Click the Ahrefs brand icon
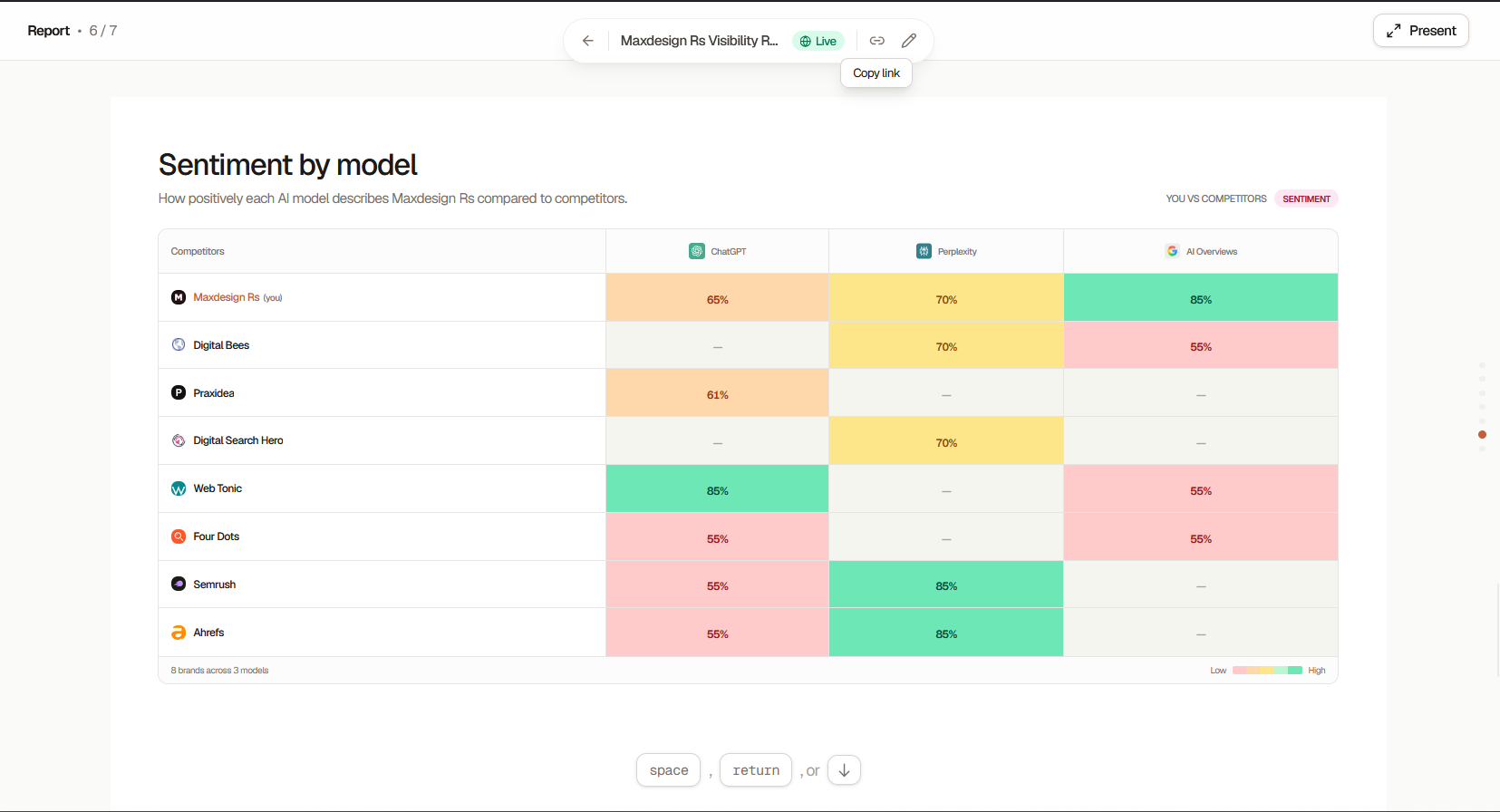1500x812 pixels. 179,633
